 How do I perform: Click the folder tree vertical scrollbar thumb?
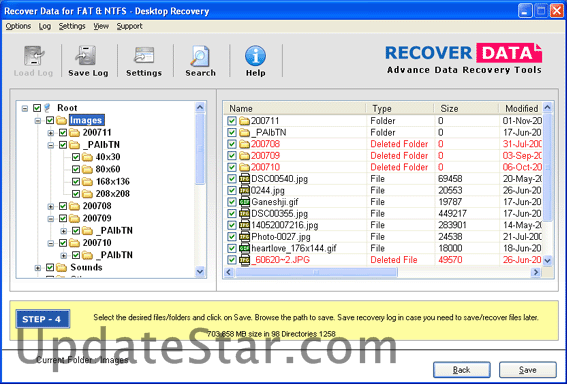pyautogui.click(x=200, y=149)
